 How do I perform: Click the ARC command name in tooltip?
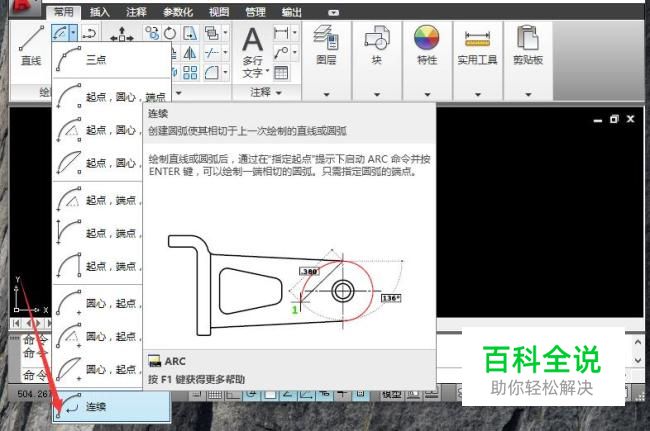point(175,361)
